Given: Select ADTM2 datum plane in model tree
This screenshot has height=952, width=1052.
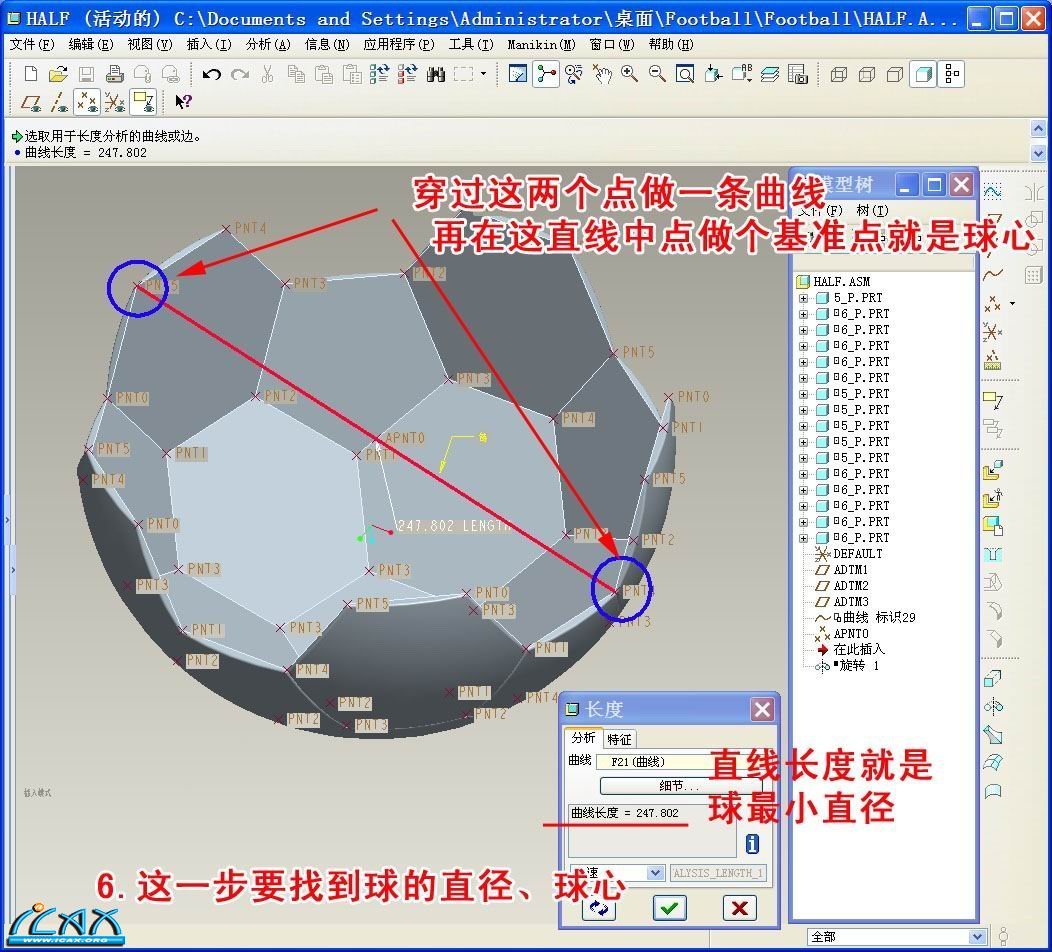Looking at the screenshot, I should (850, 586).
